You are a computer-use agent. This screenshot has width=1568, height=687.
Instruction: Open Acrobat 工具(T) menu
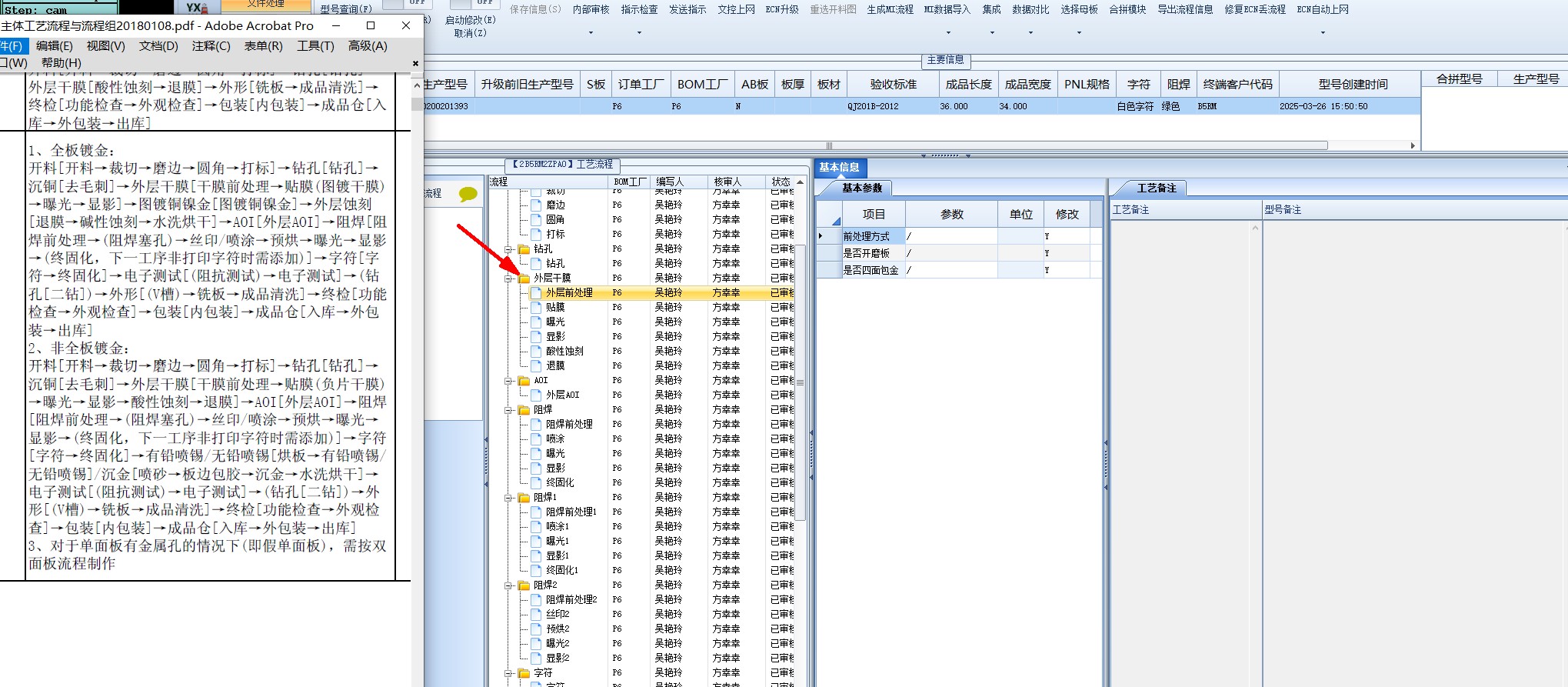click(x=316, y=46)
